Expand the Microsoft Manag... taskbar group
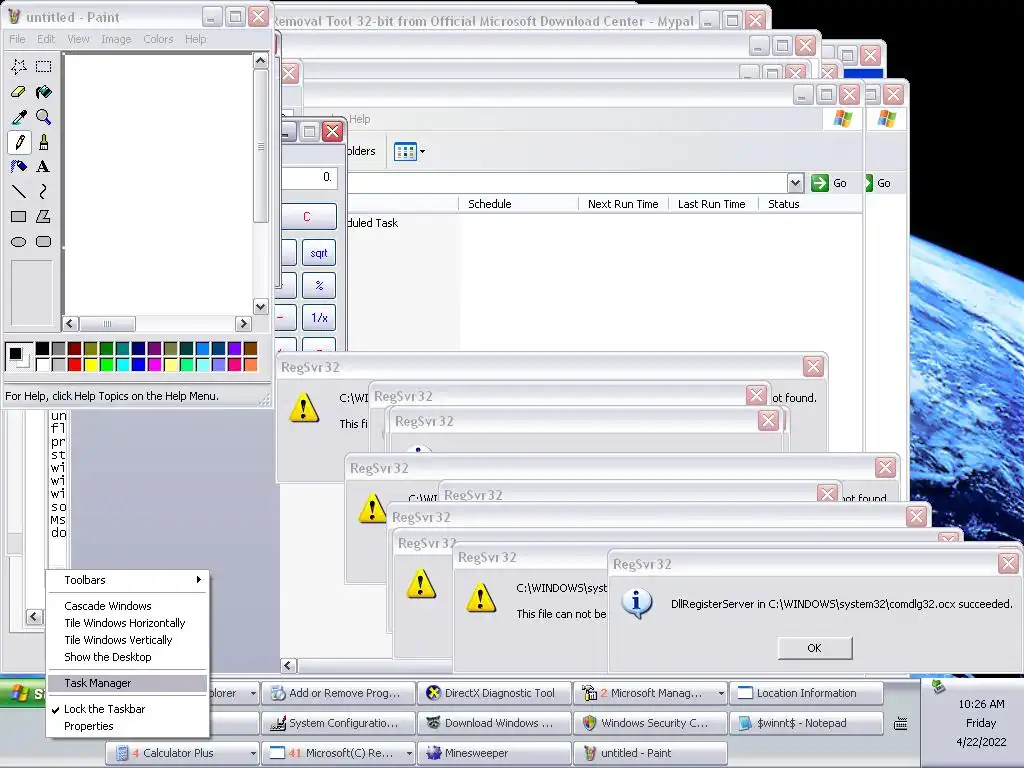The image size is (1024, 768). [721, 693]
